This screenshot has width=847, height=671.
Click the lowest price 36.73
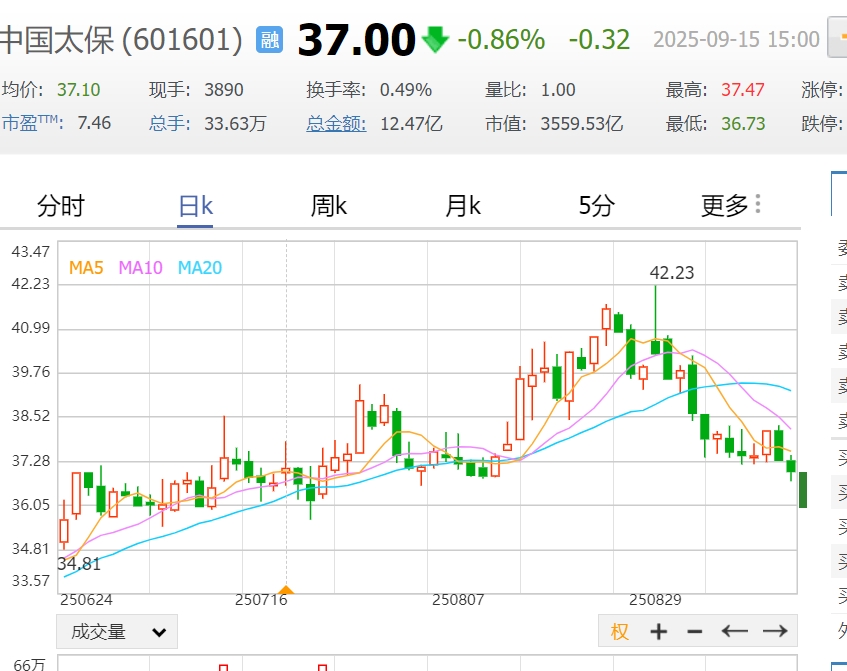coord(743,124)
